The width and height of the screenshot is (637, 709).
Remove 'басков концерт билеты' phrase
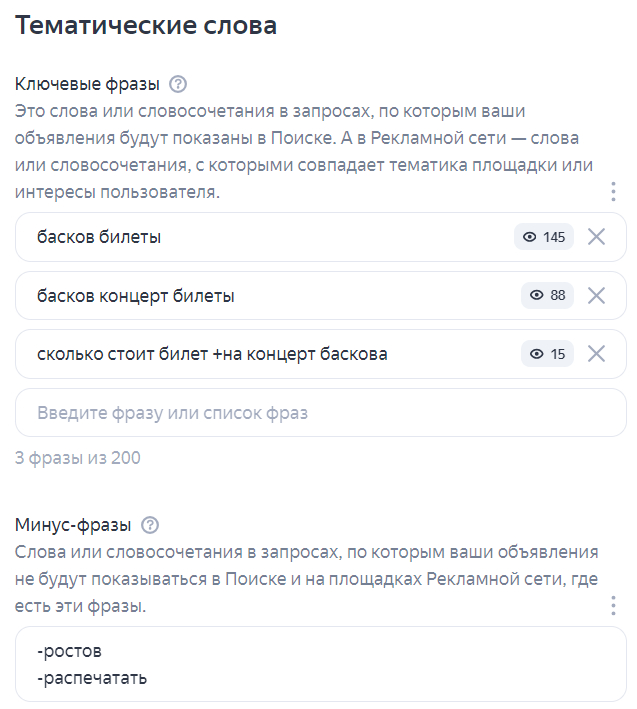pyautogui.click(x=596, y=295)
